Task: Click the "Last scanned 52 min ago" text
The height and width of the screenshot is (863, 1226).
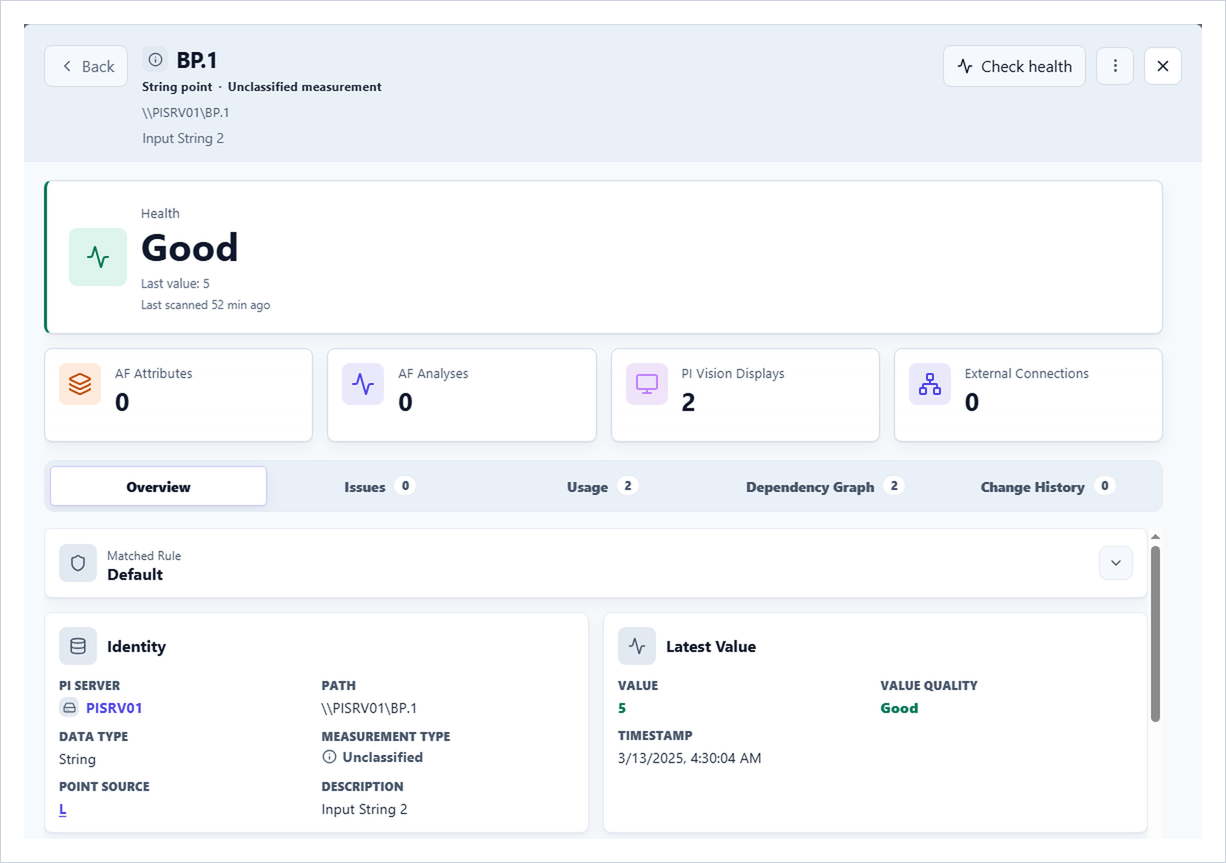Action: 205,305
